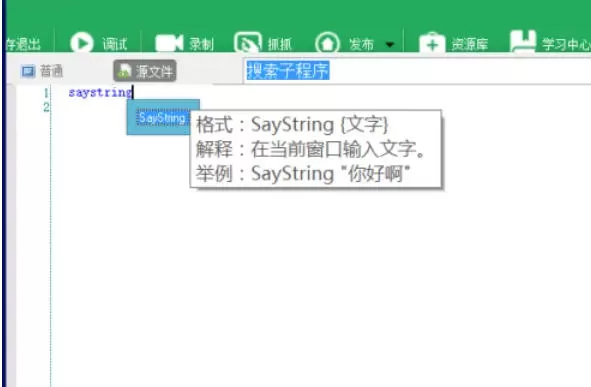The image size is (591, 387).
Task: Click line number 1 in gutter
Action: tap(46, 93)
